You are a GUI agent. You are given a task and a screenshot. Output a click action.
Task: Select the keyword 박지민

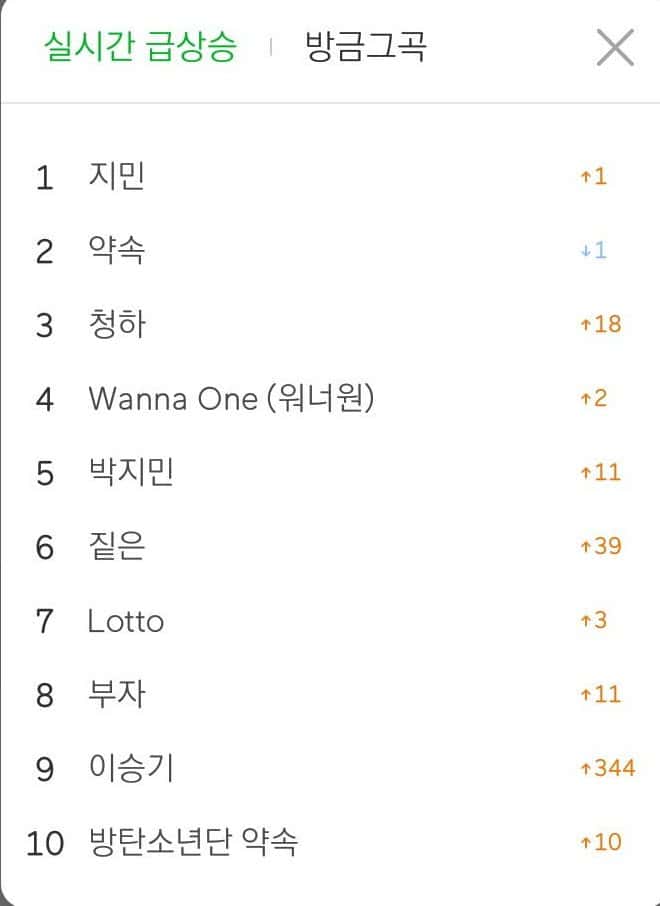(x=131, y=472)
